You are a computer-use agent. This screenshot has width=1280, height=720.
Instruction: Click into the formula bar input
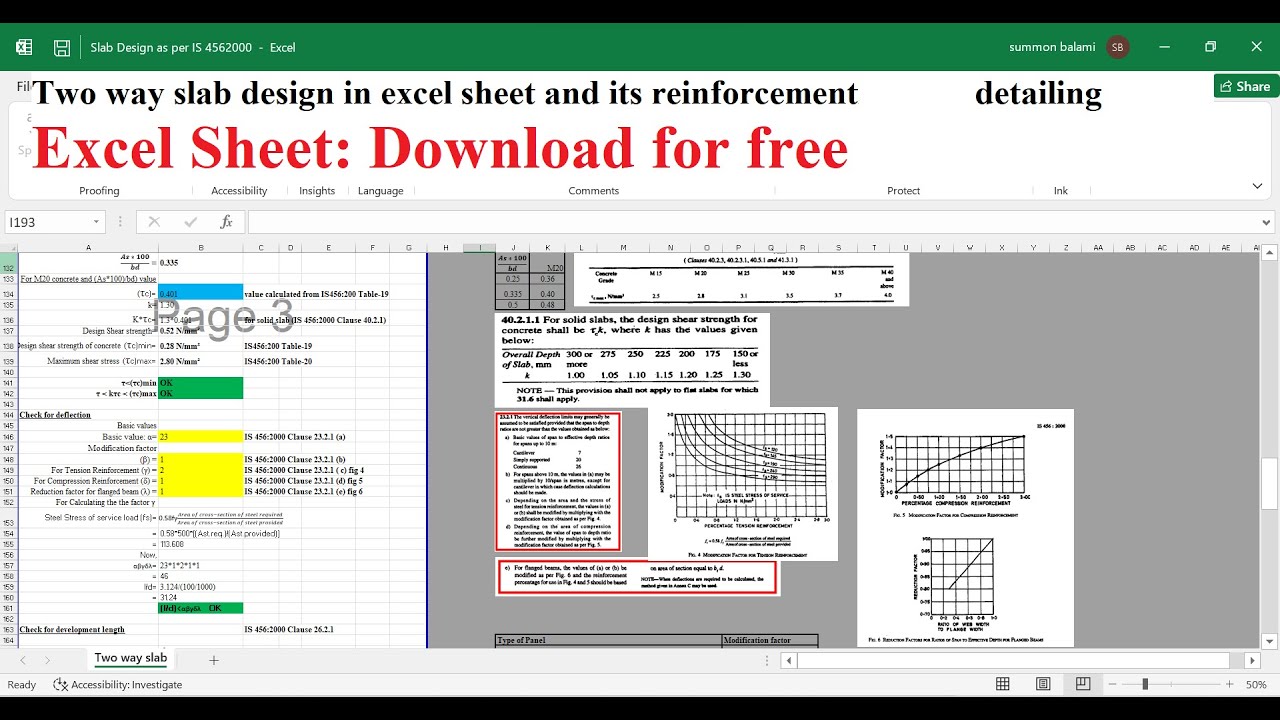[x=753, y=222]
